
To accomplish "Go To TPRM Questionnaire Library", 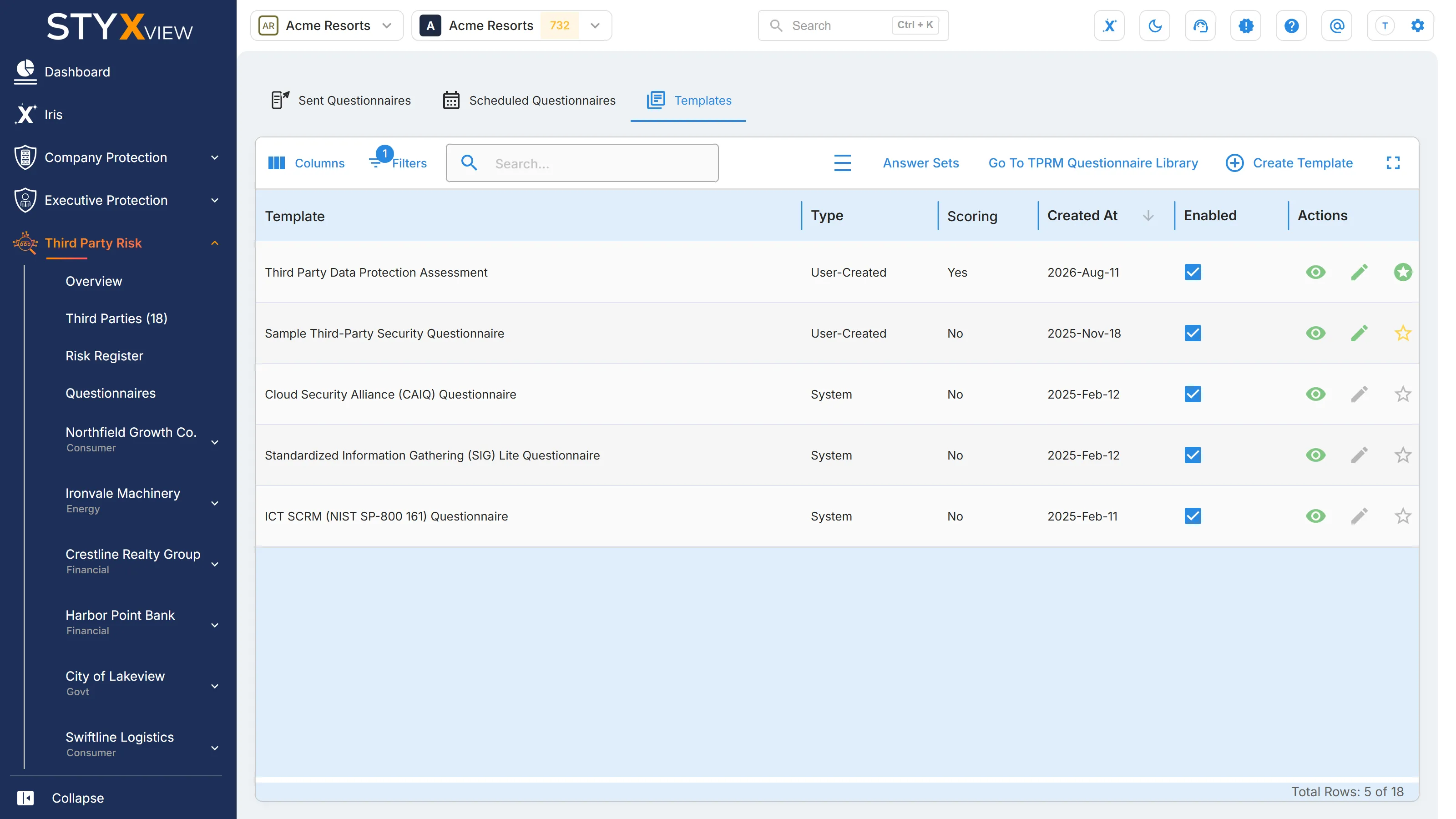I will point(1093,163).
